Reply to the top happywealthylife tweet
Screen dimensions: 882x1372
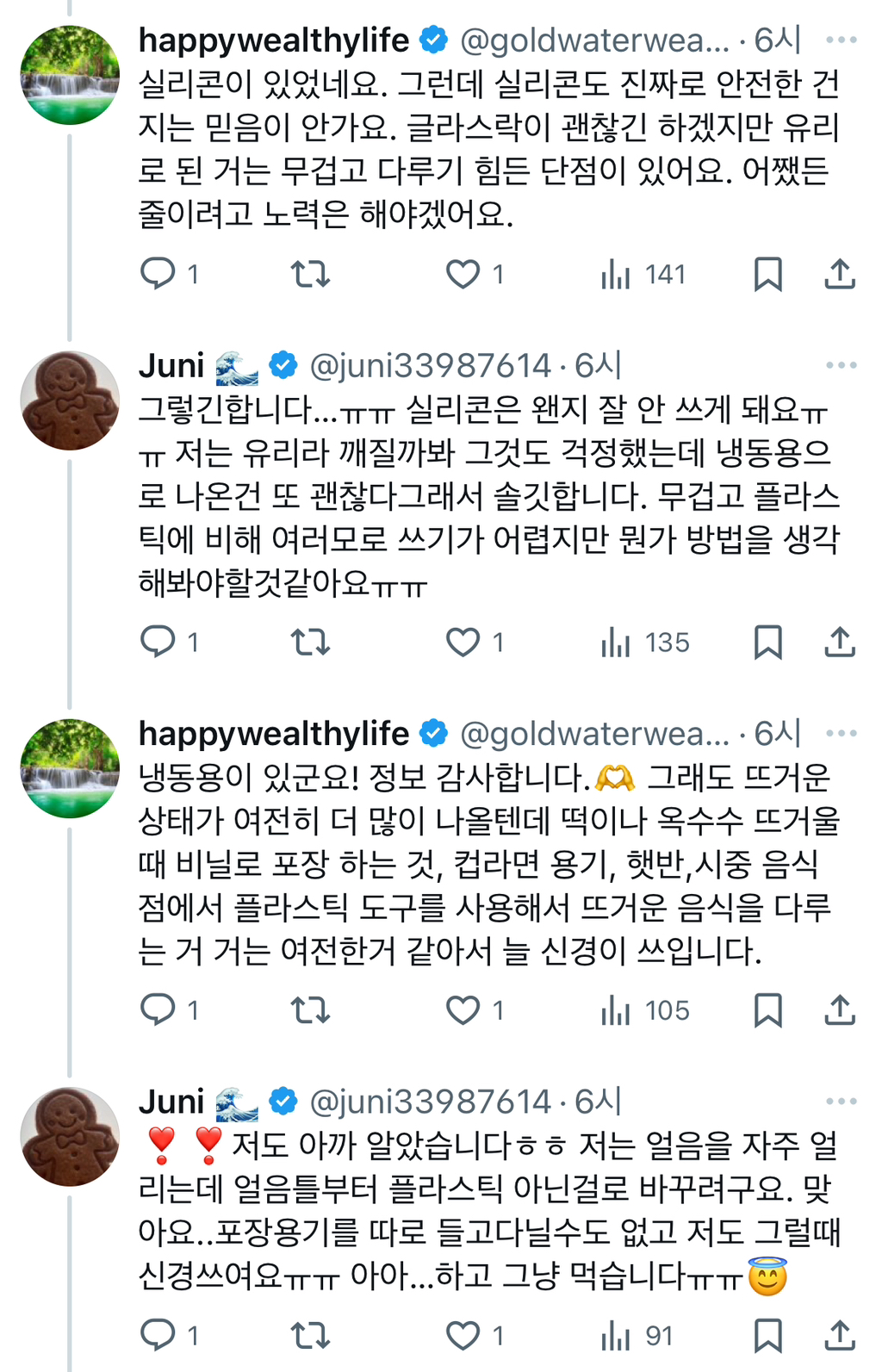(158, 274)
